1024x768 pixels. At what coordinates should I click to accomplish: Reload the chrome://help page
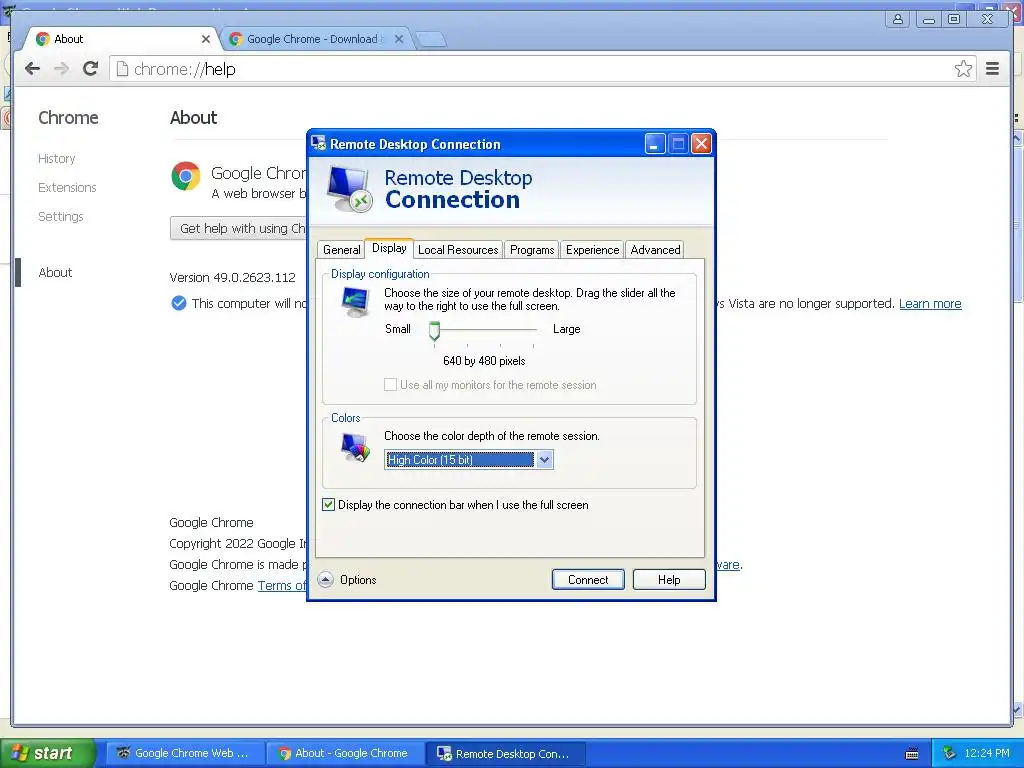click(x=91, y=69)
